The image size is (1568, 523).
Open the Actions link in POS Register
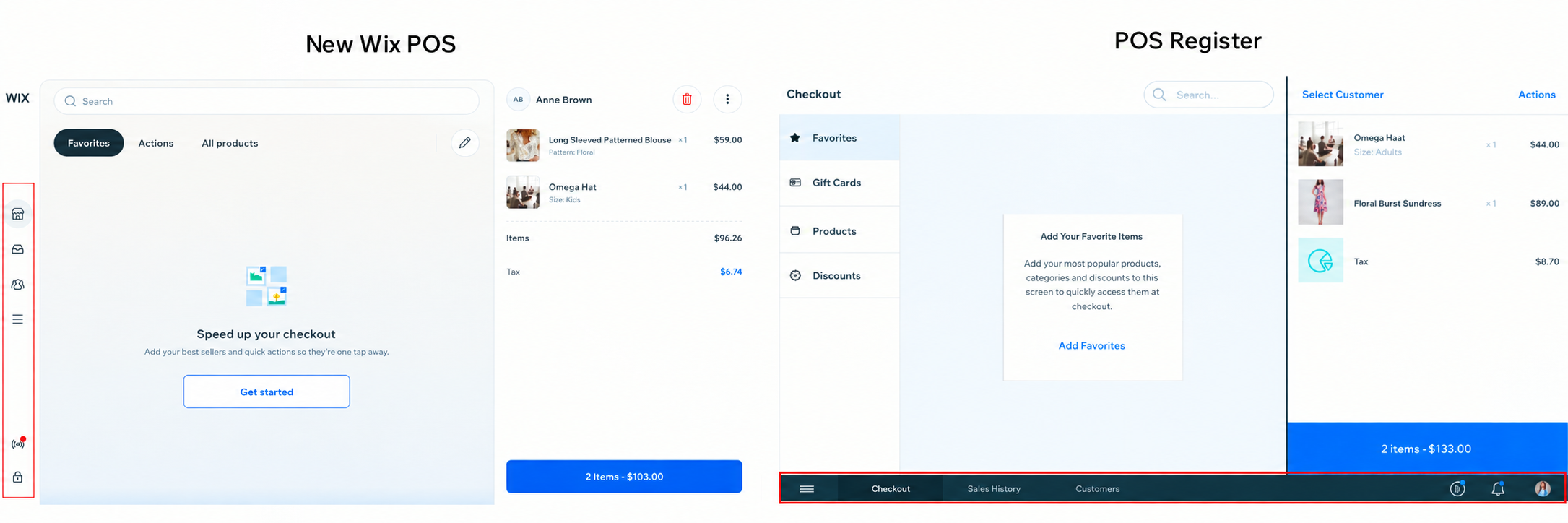[1537, 95]
